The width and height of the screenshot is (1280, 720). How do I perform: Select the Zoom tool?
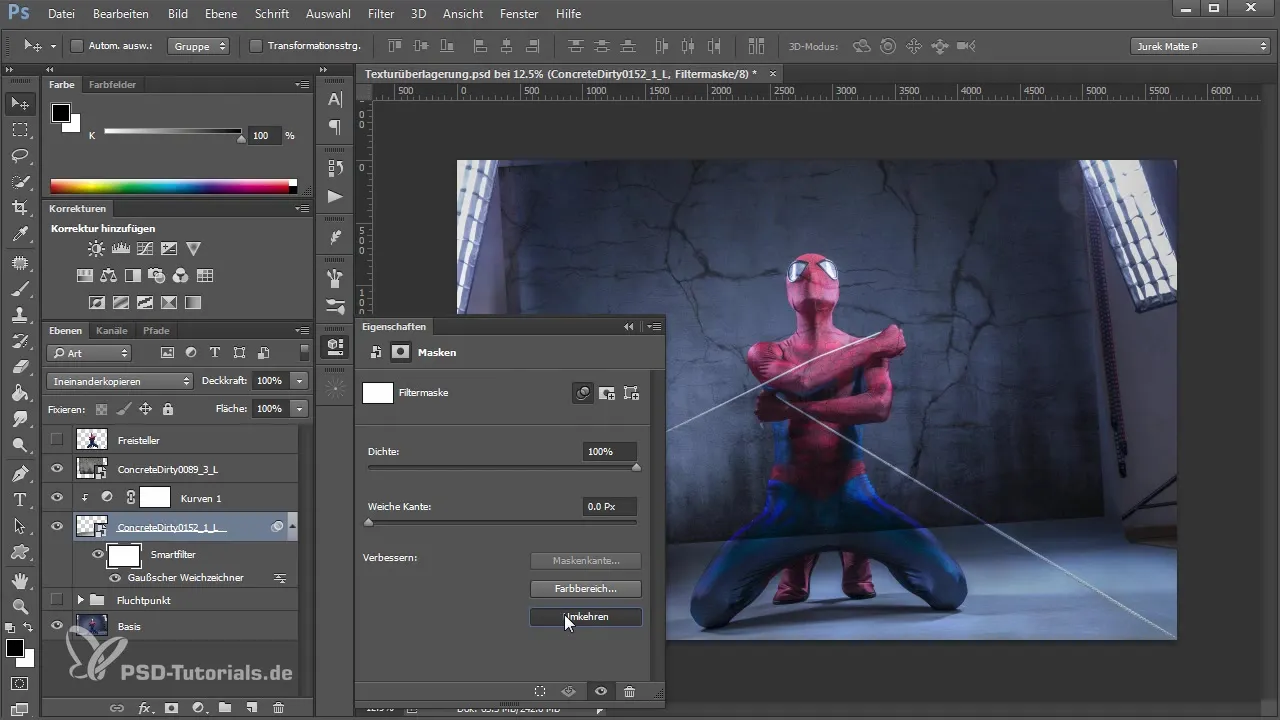(19, 606)
